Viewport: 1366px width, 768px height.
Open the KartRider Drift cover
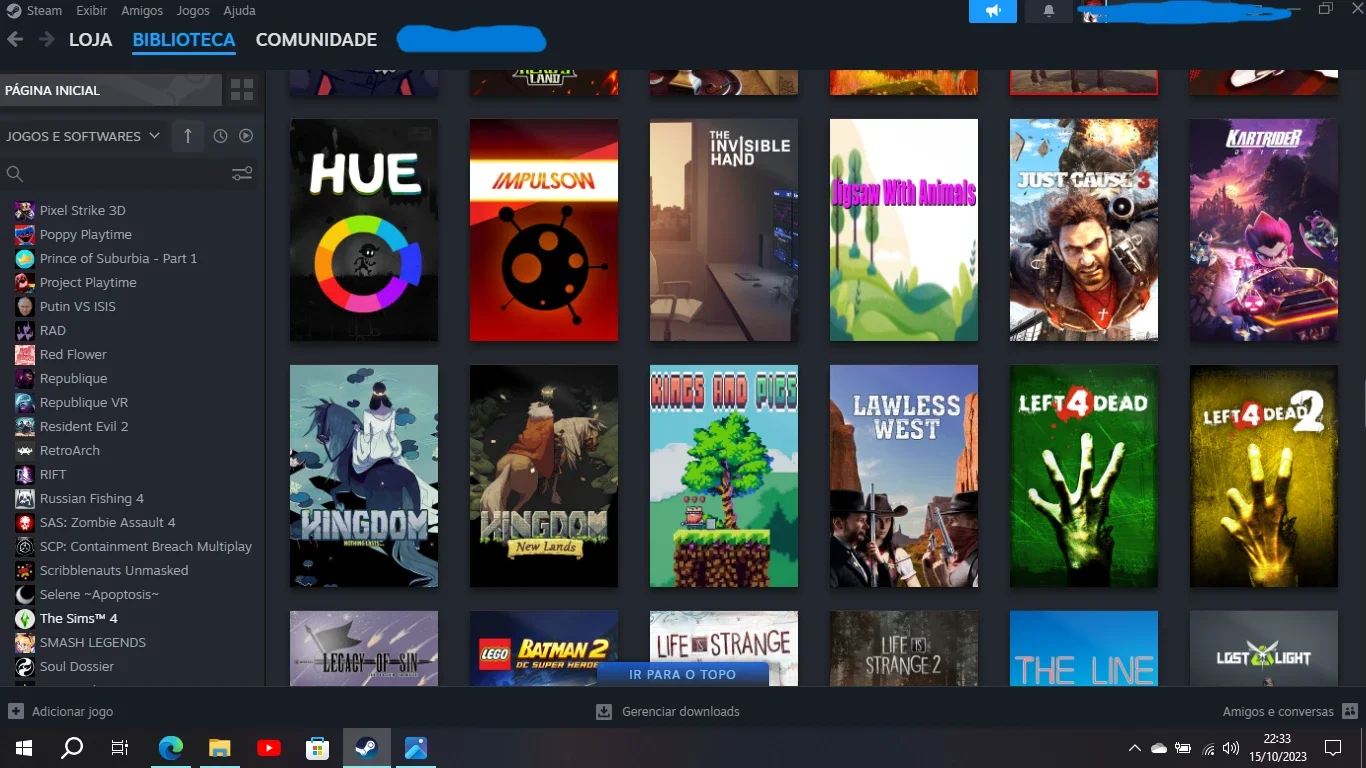click(x=1264, y=230)
